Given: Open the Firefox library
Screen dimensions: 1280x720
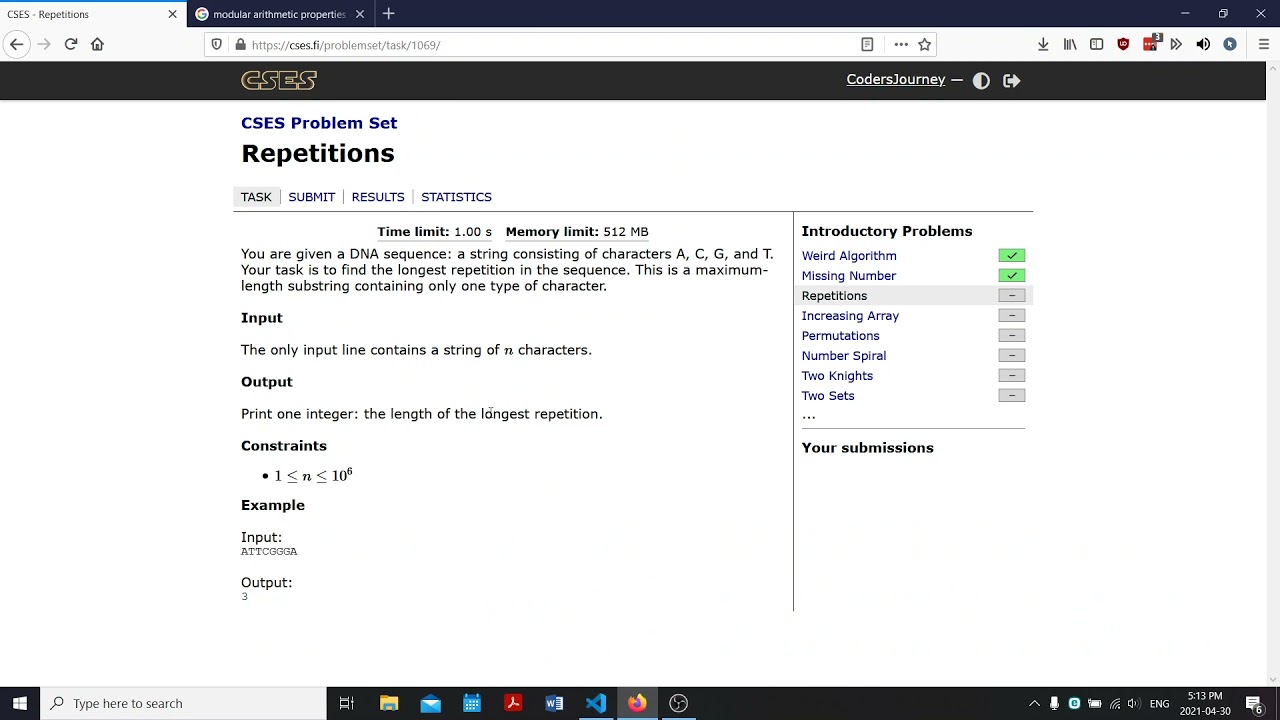Looking at the screenshot, I should 1070,44.
